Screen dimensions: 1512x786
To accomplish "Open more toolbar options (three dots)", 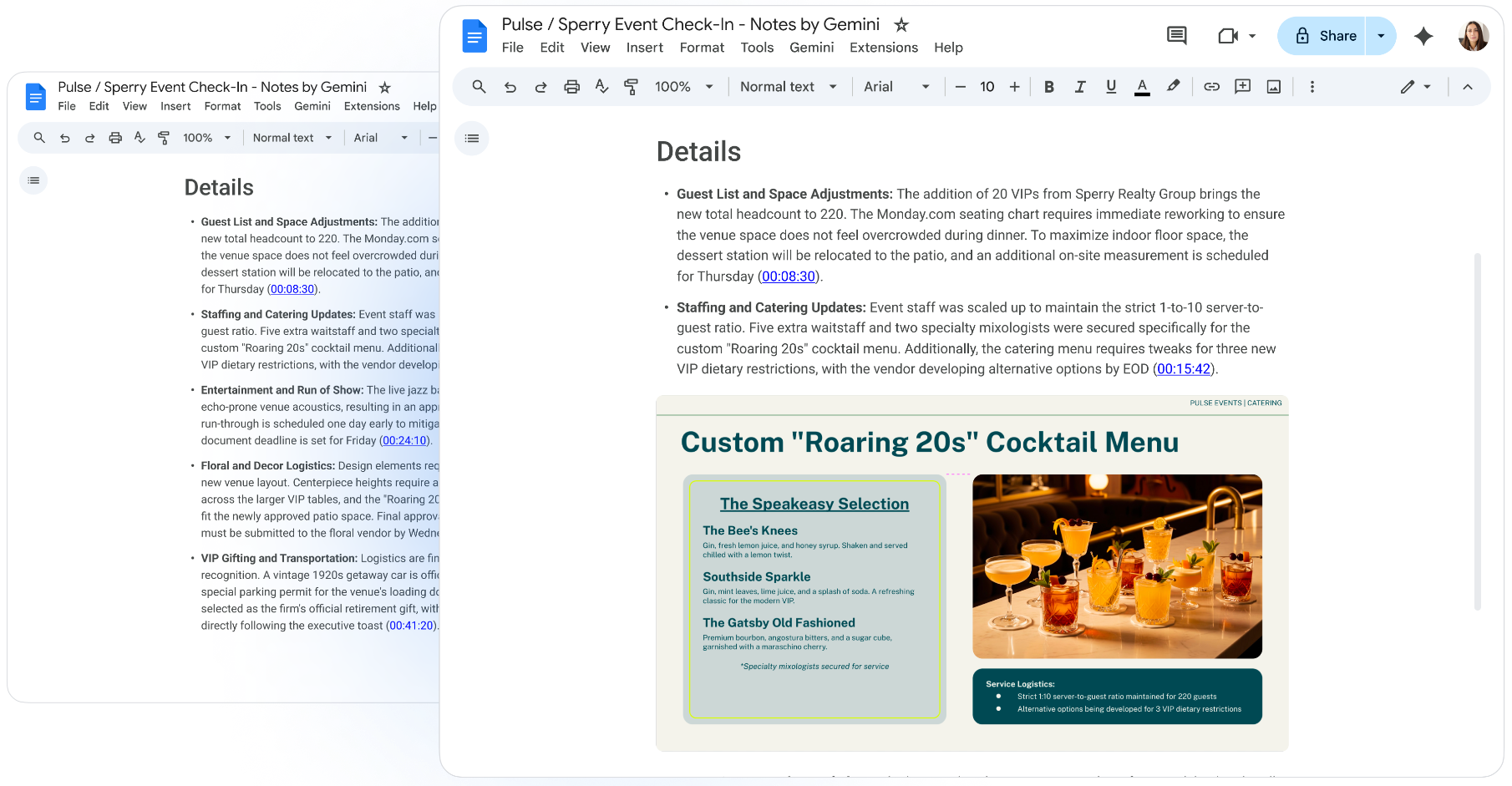I will tap(1312, 87).
